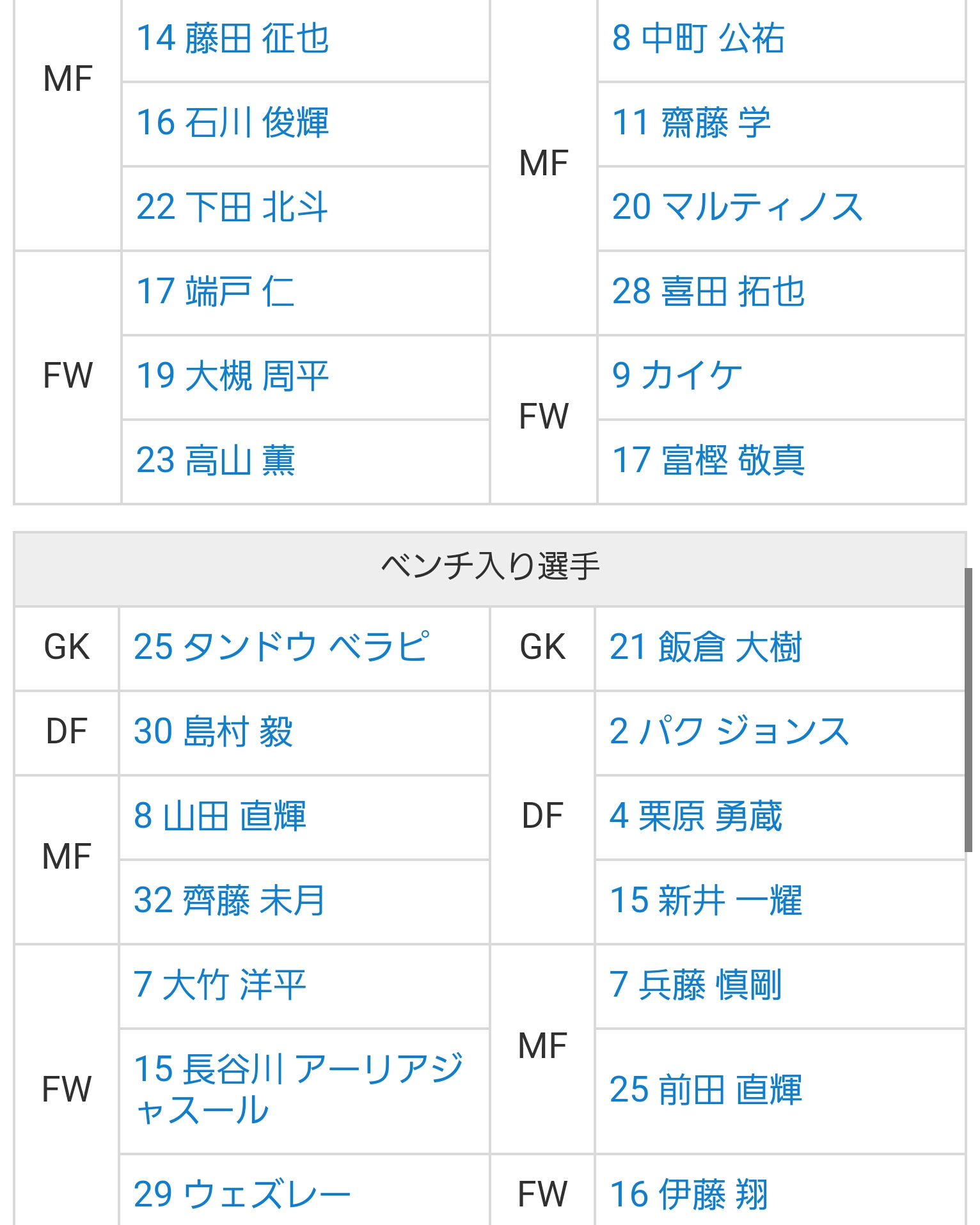Open 19 大槻 周平 profile link
The height and width of the screenshot is (1225, 980).
[233, 376]
